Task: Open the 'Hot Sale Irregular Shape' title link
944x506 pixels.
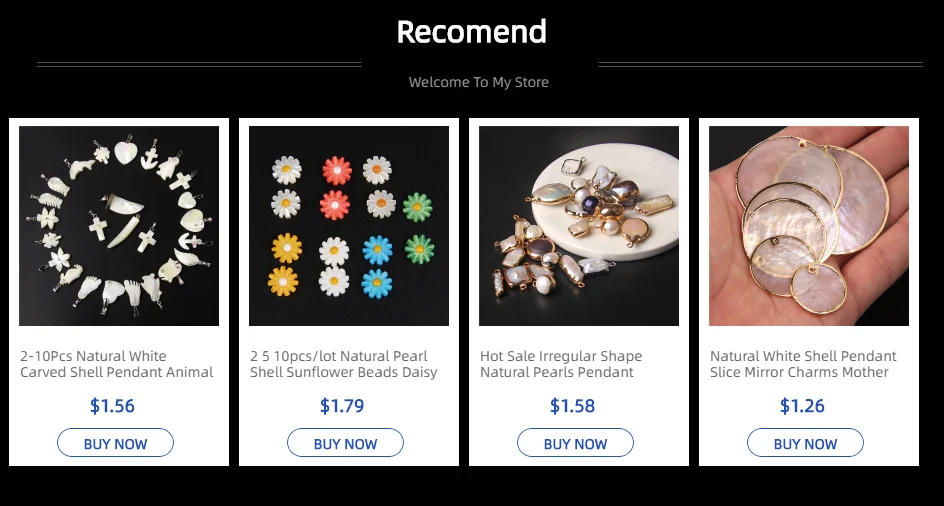Action: coord(561,364)
